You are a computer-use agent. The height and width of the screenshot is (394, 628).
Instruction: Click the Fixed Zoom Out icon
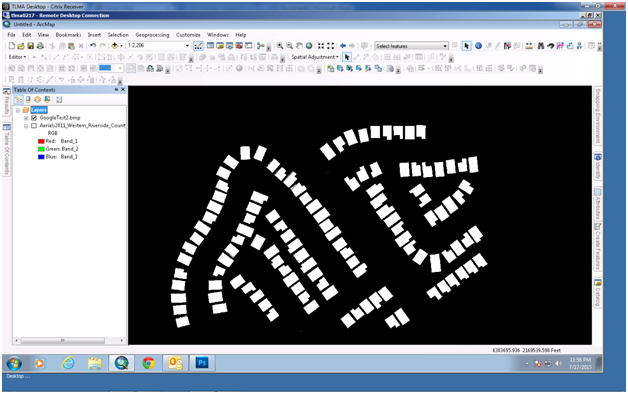(330, 46)
